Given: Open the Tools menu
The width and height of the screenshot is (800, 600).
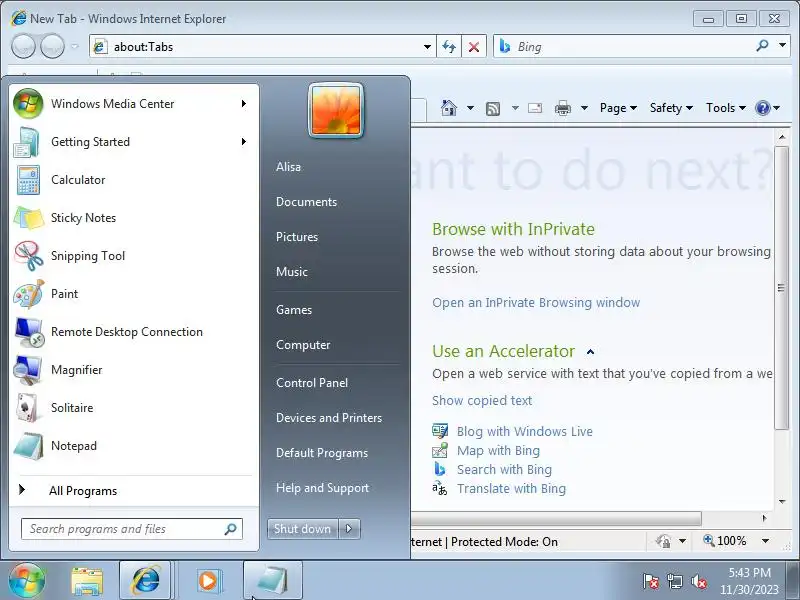Looking at the screenshot, I should click(x=726, y=108).
